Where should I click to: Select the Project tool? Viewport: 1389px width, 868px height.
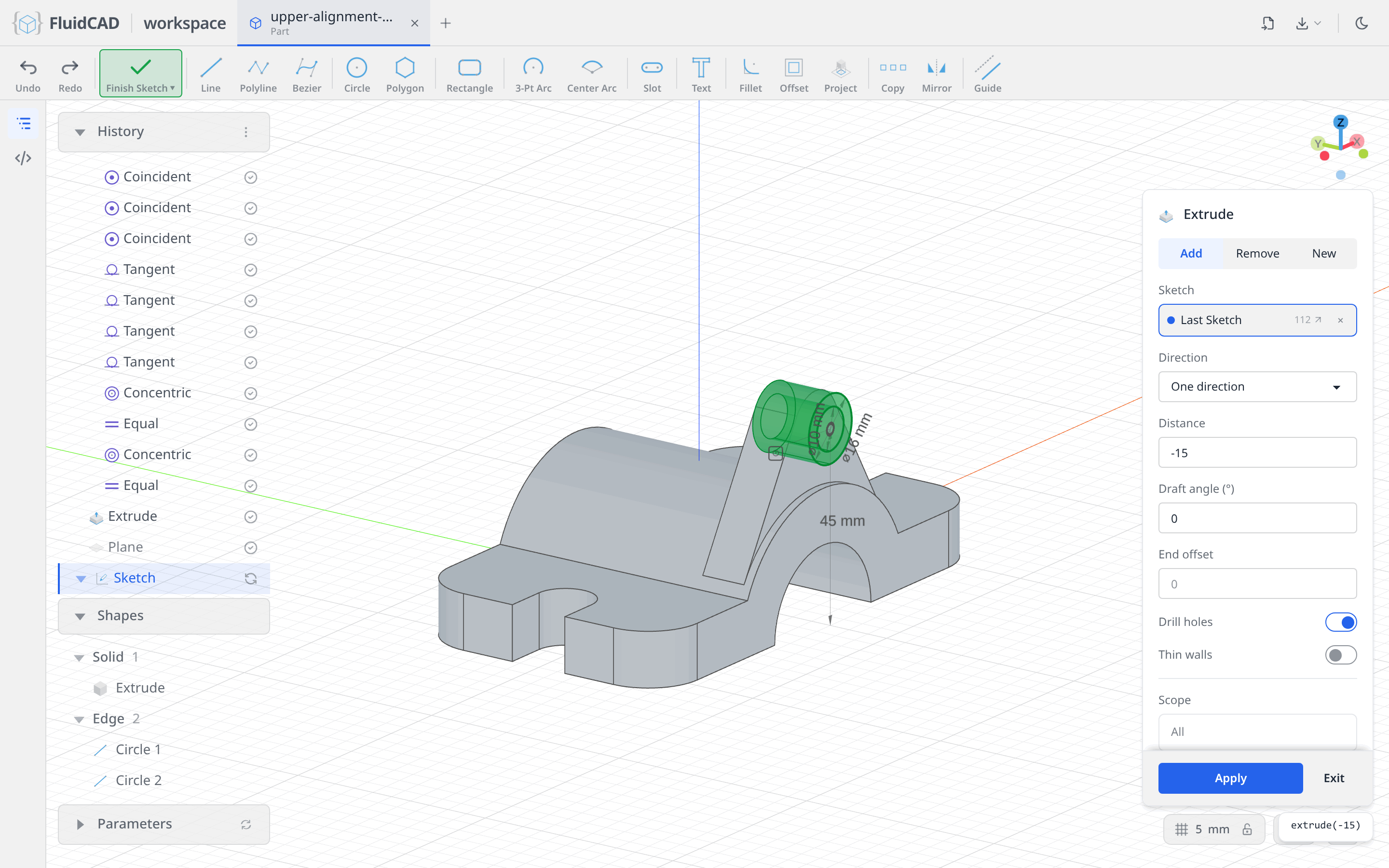(840, 75)
